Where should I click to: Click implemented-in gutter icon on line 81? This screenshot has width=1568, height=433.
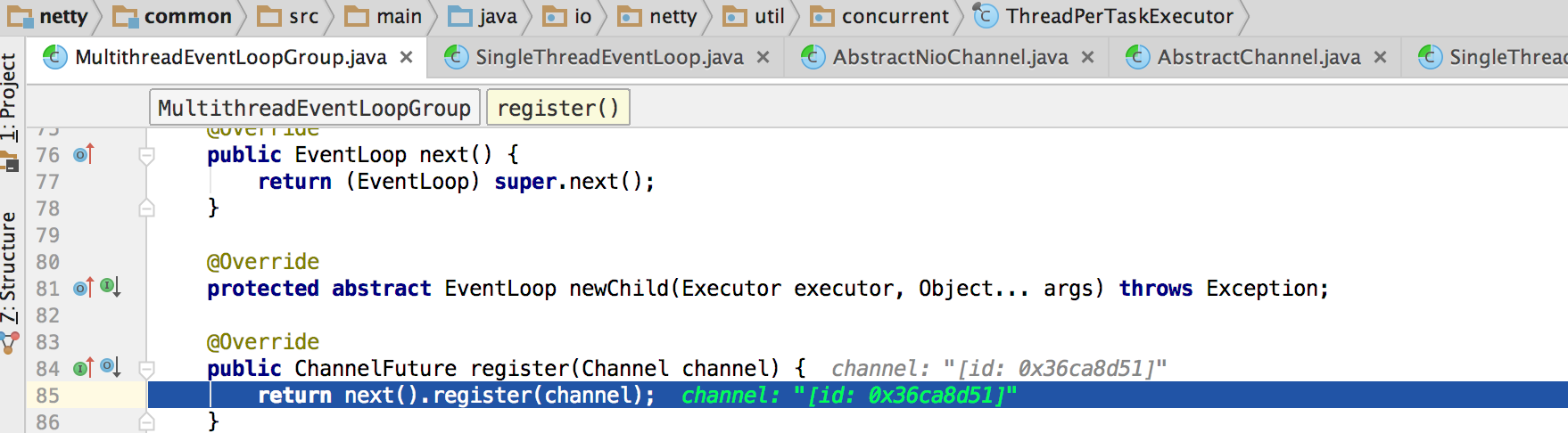pos(111,287)
